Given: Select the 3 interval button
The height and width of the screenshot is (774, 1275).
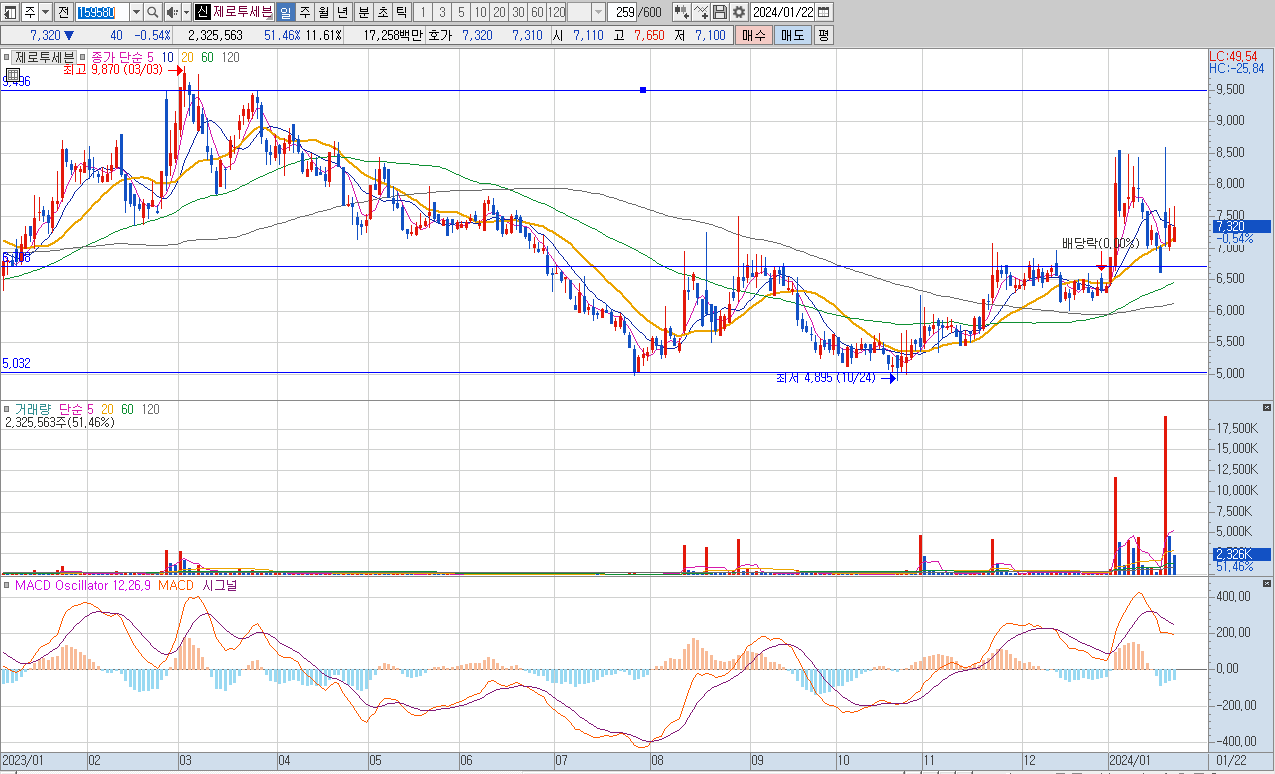Looking at the screenshot, I should (x=441, y=12).
